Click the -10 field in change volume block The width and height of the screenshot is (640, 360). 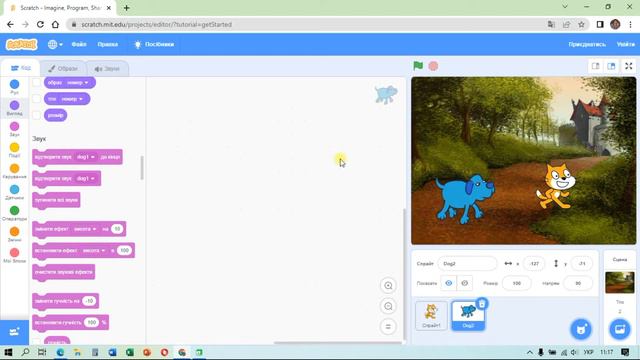pos(89,301)
